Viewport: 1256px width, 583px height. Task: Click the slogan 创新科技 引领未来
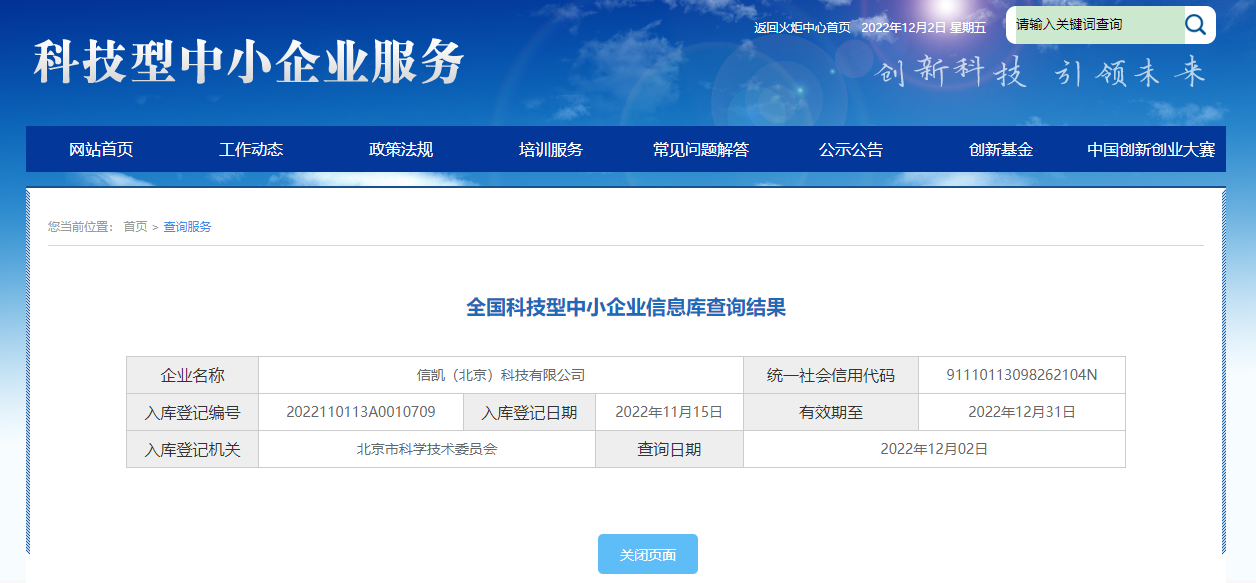tap(1041, 73)
